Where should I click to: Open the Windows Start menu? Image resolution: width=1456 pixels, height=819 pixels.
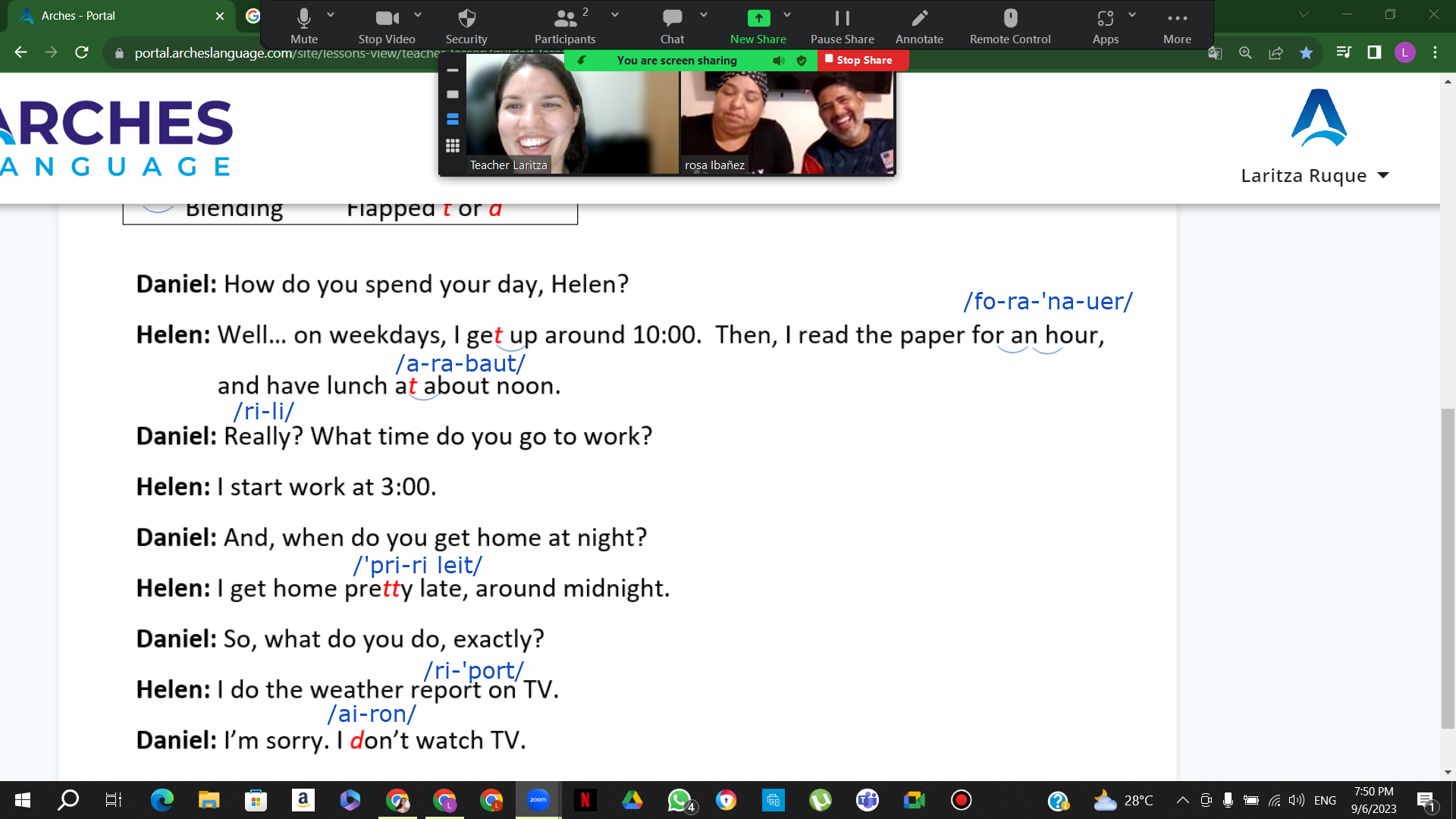point(23,800)
